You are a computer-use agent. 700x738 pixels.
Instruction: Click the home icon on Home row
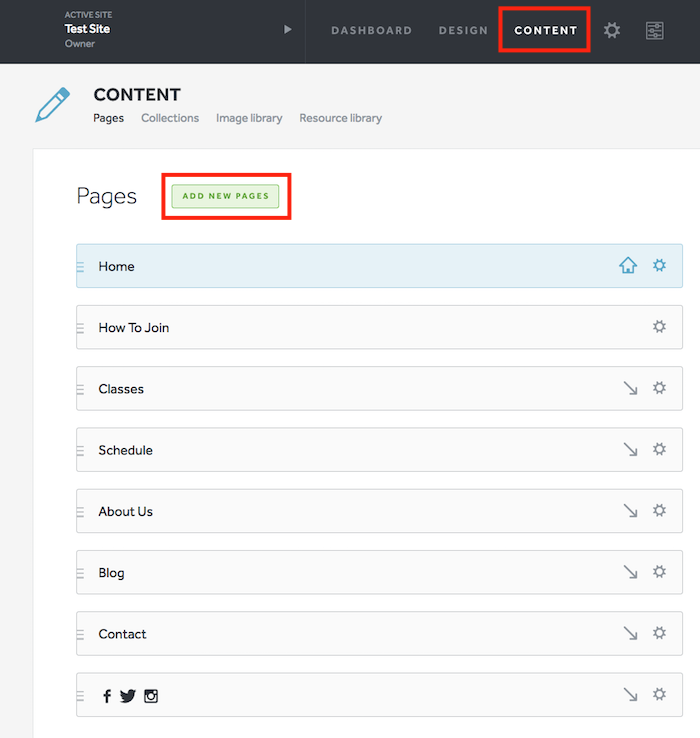click(x=627, y=266)
